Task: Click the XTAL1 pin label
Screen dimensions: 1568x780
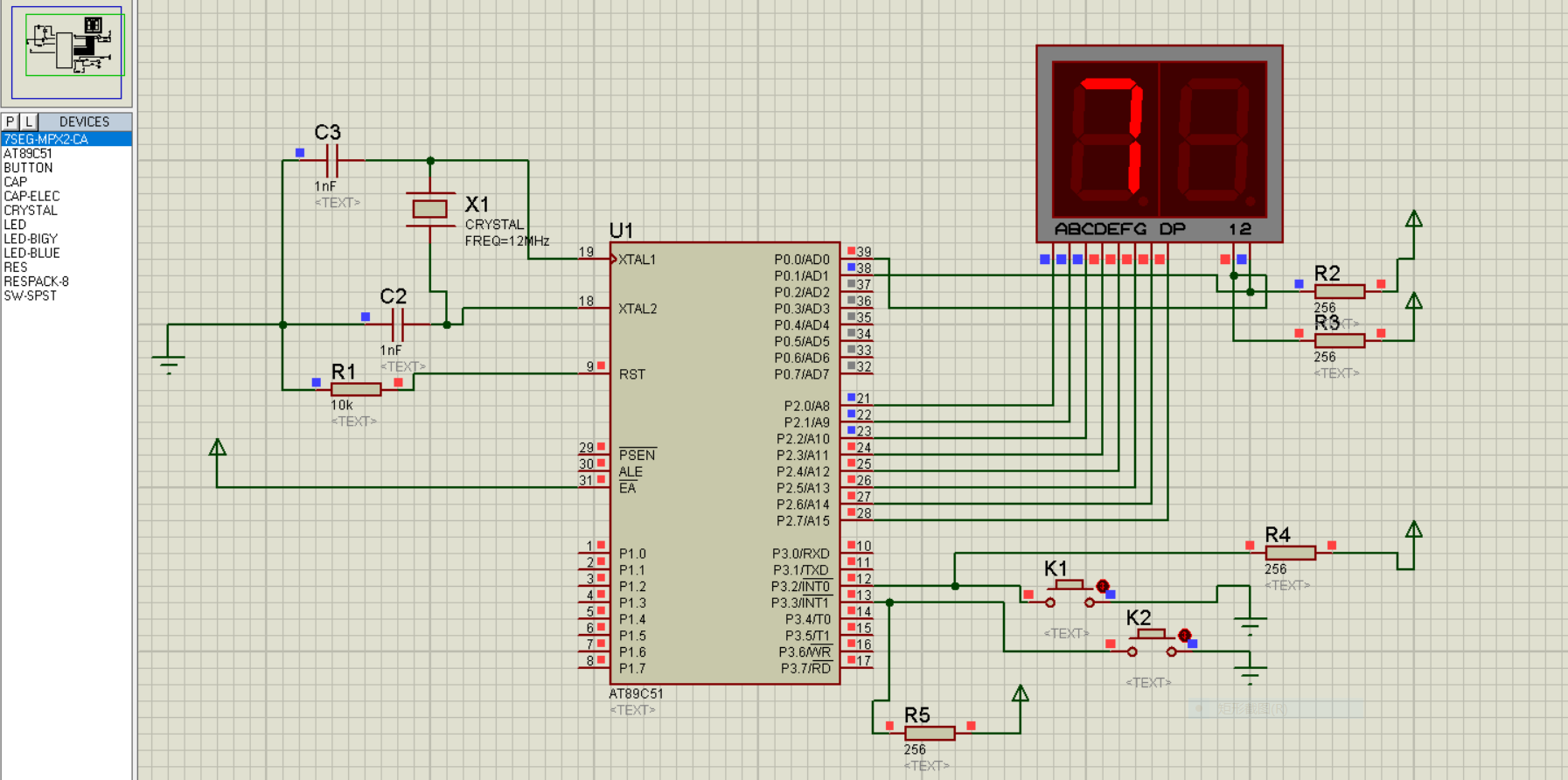Action: (x=638, y=260)
